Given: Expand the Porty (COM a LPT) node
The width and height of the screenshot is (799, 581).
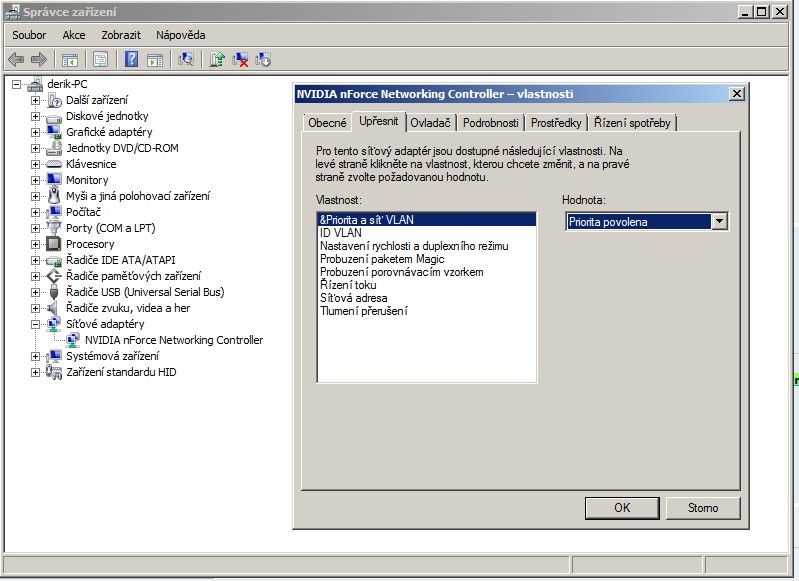Looking at the screenshot, I should coord(35,228).
